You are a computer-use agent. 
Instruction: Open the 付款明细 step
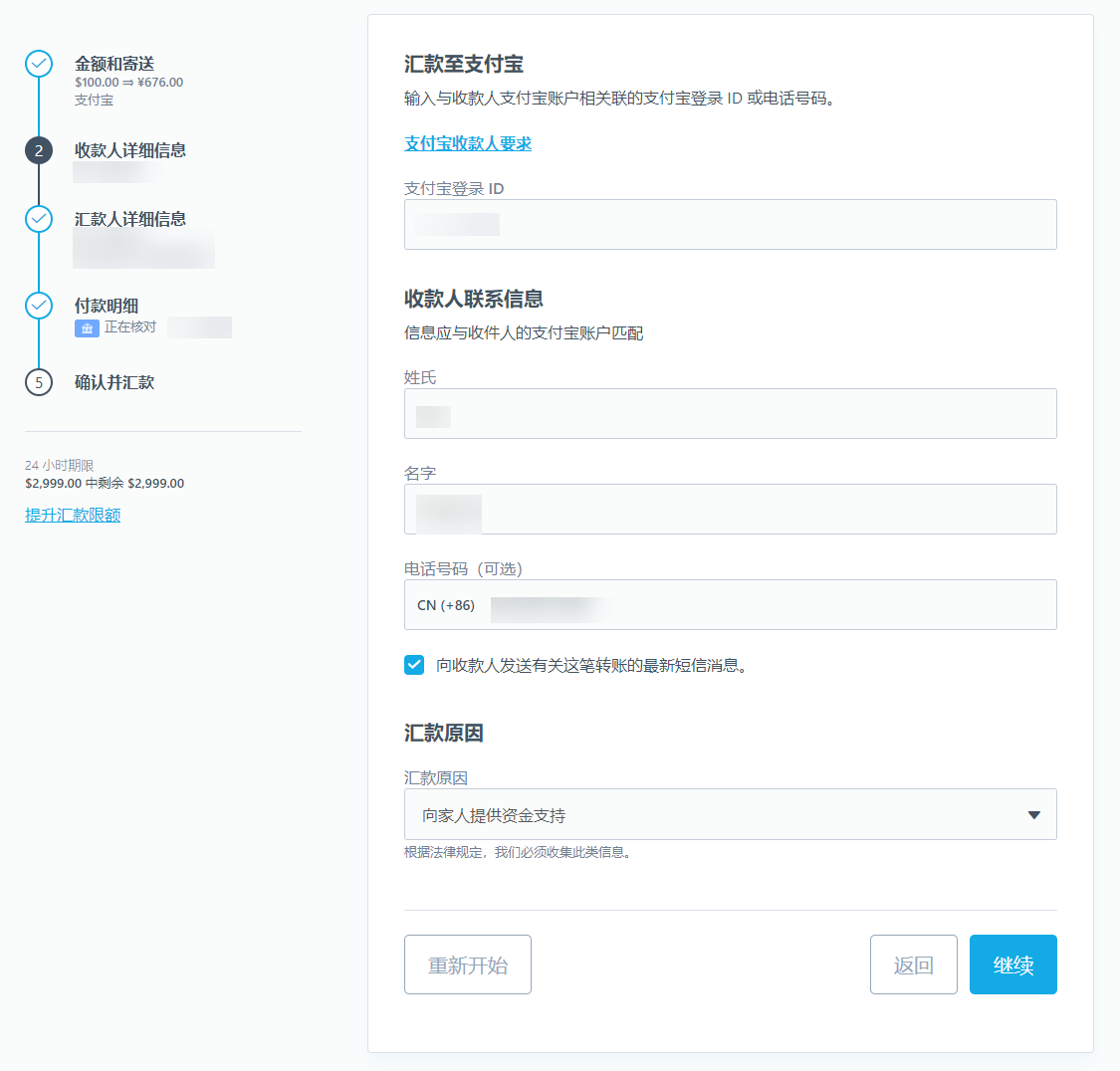click(x=107, y=306)
